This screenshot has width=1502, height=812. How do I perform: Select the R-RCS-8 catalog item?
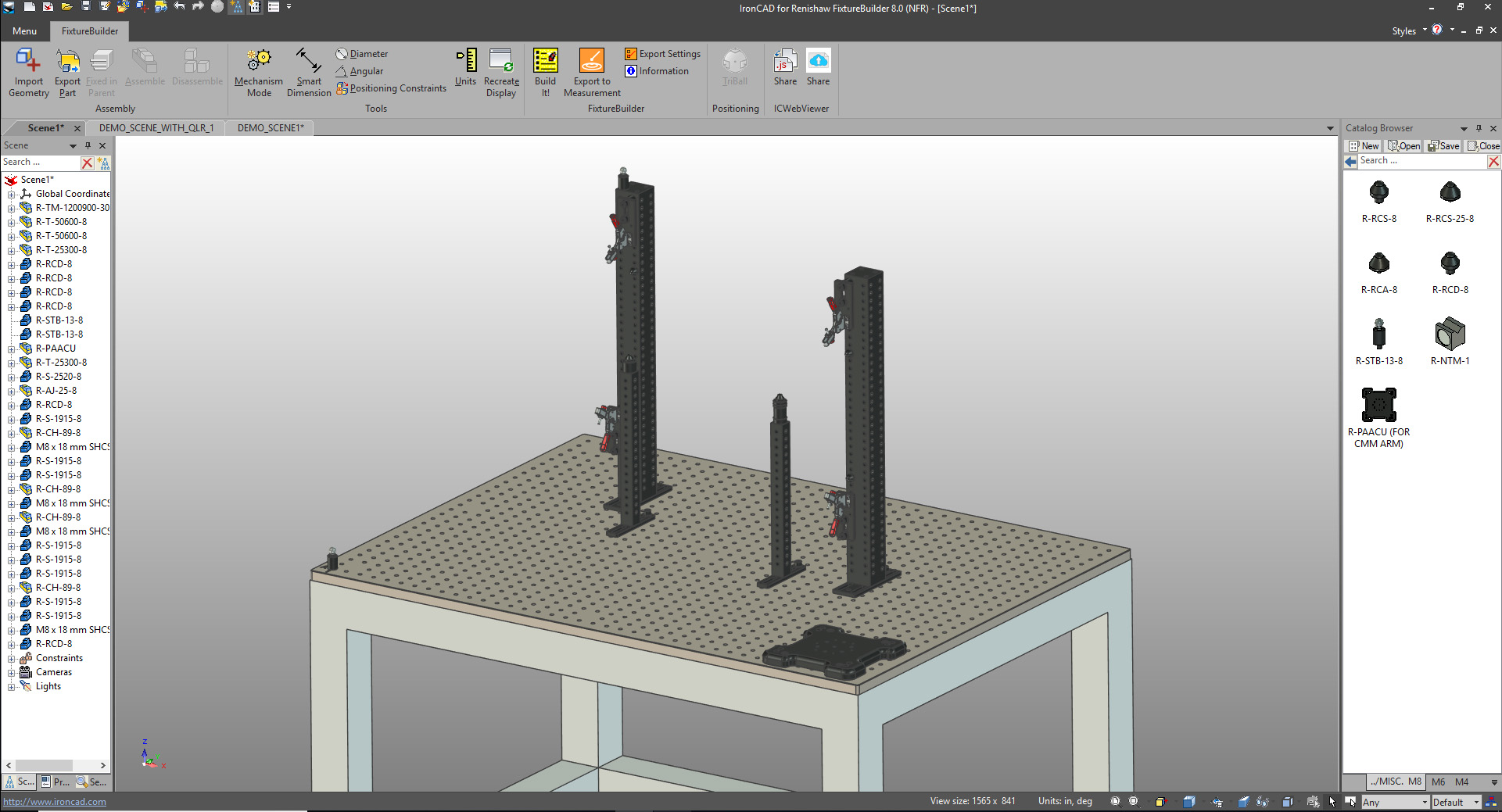(x=1378, y=202)
